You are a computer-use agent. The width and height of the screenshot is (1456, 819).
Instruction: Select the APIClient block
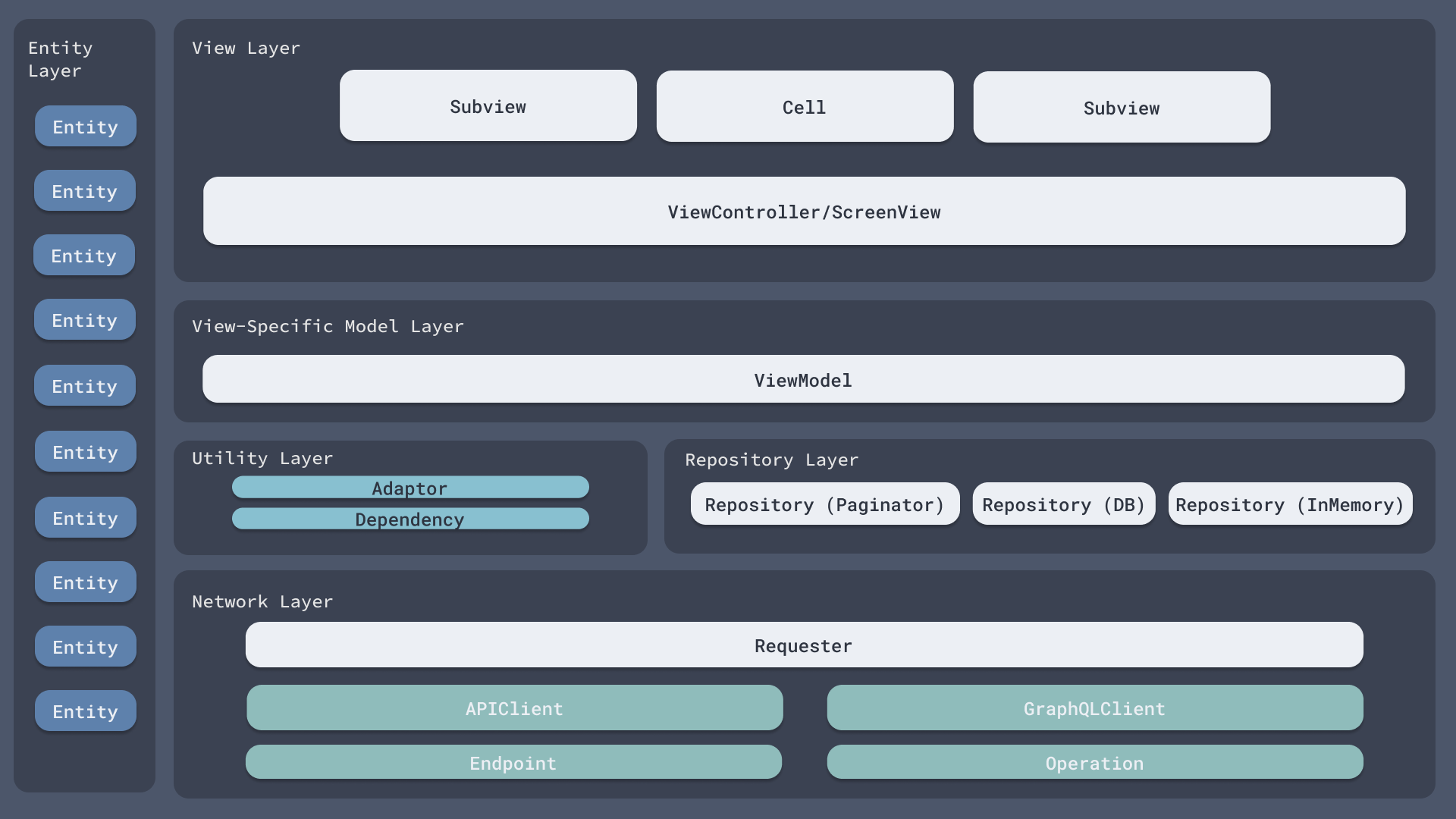pyautogui.click(x=514, y=708)
